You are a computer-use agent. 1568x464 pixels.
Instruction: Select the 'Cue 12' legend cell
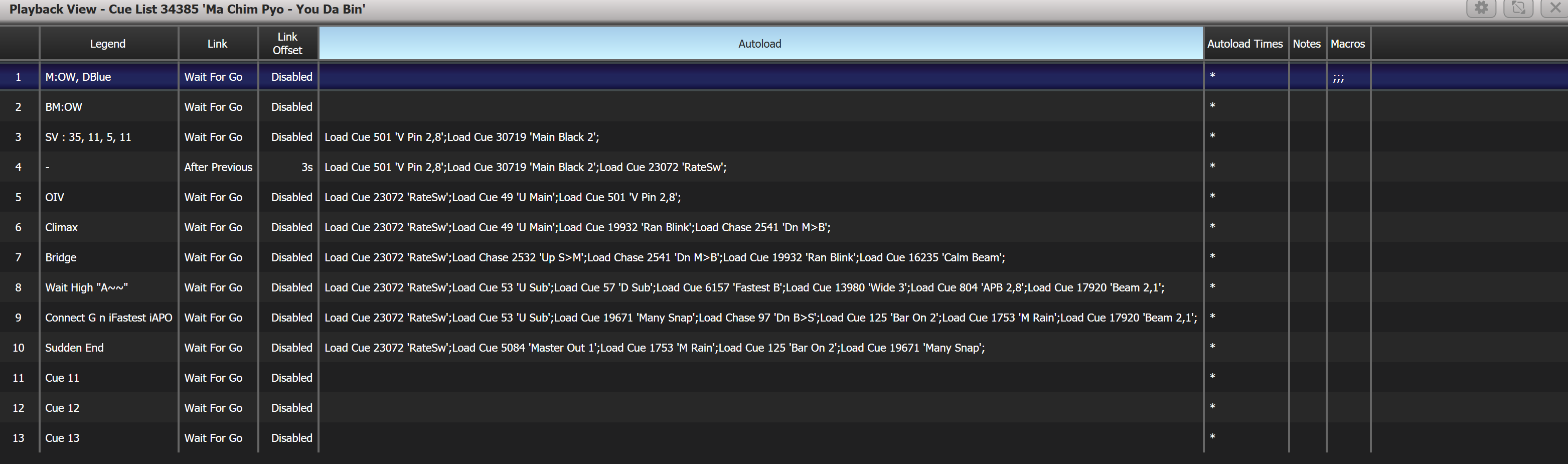[x=108, y=408]
